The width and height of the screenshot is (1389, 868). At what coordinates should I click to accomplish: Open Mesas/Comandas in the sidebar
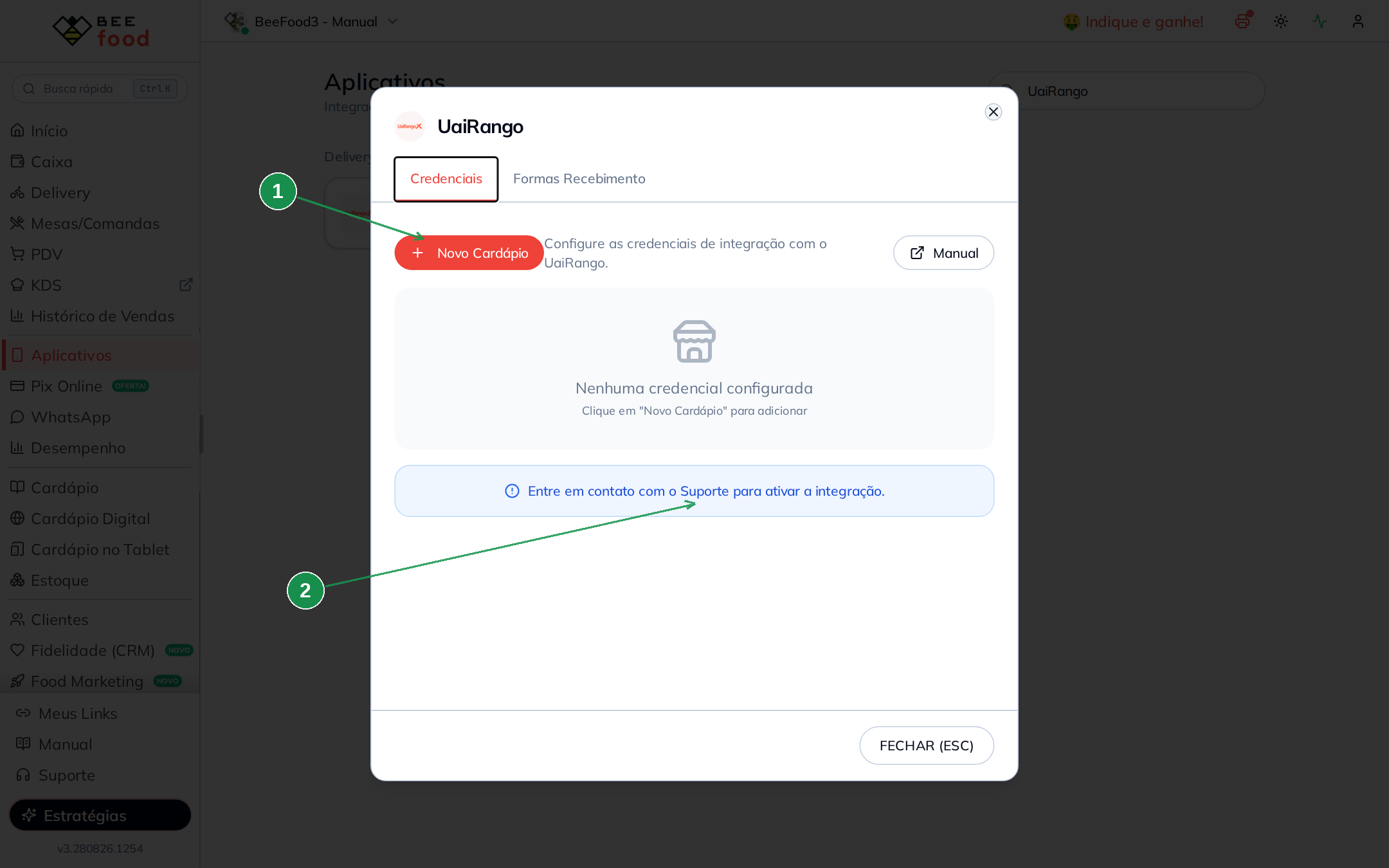(x=100, y=223)
